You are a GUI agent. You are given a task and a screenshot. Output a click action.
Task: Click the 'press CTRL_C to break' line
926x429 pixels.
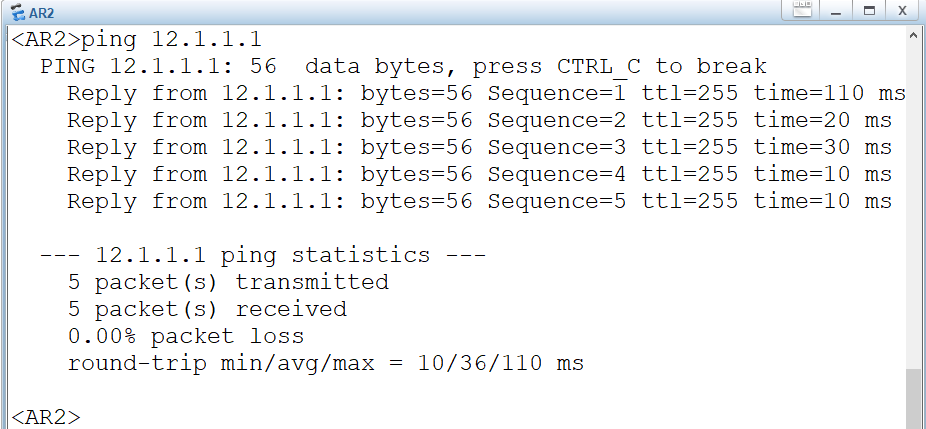[x=403, y=67]
